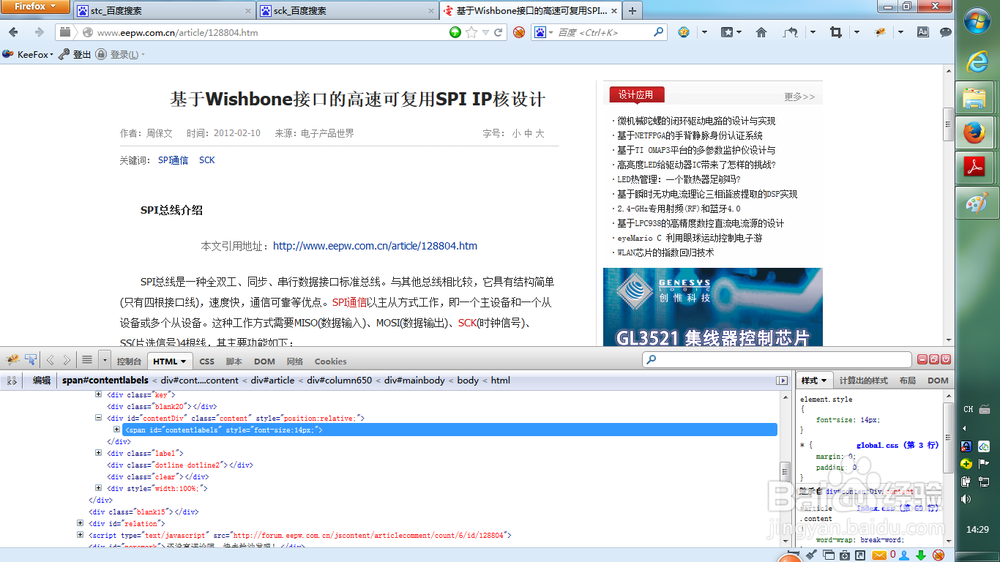Viewport: 1000px width, 562px height.
Task: Open the HTML tab dropdown
Action: point(169,361)
